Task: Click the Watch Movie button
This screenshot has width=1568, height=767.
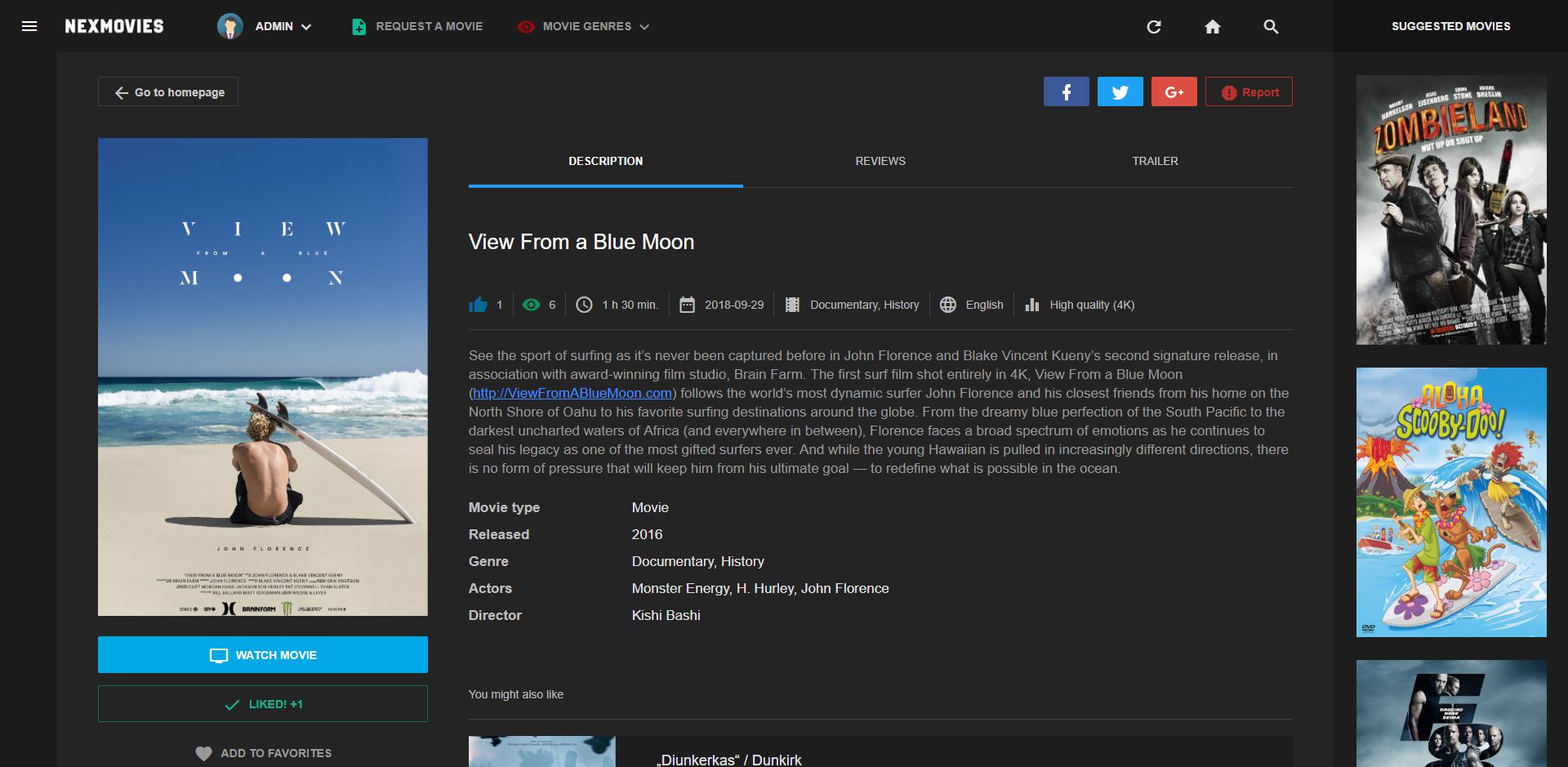Action: point(263,655)
